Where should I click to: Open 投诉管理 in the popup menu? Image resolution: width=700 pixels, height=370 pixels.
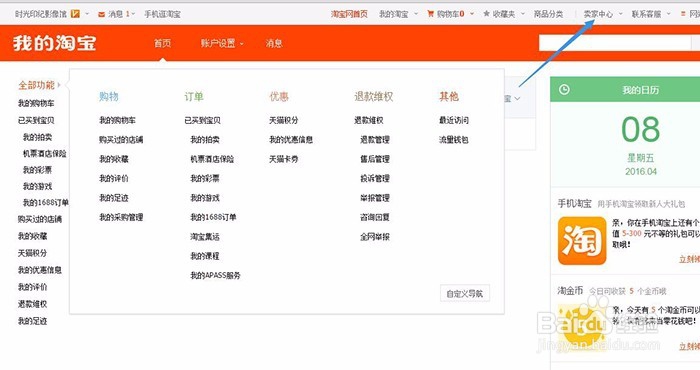coord(375,179)
